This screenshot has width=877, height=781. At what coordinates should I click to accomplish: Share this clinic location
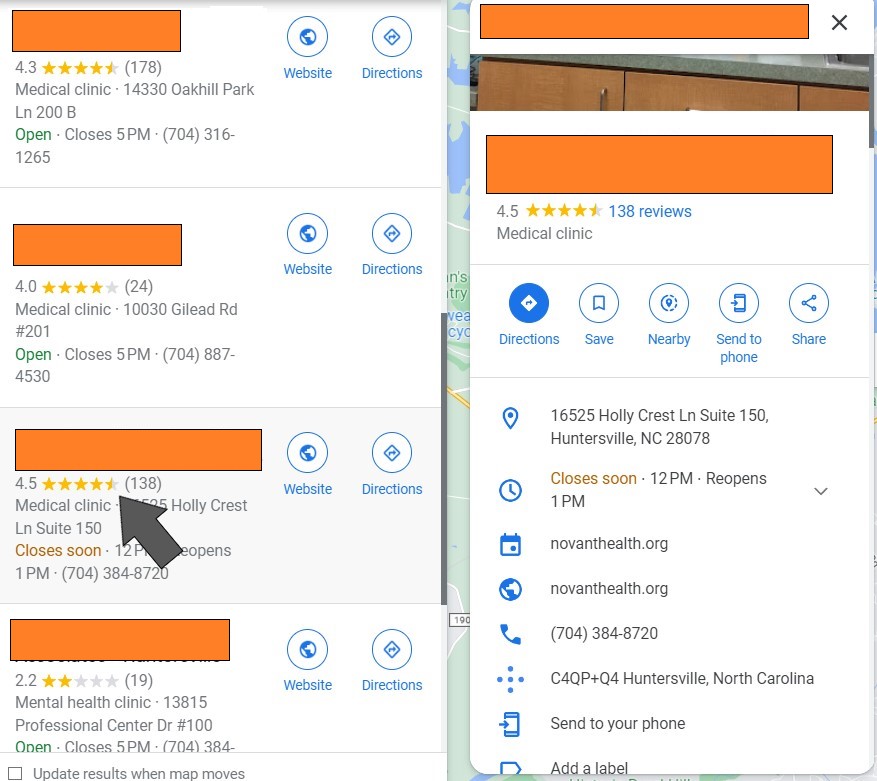pyautogui.click(x=808, y=303)
